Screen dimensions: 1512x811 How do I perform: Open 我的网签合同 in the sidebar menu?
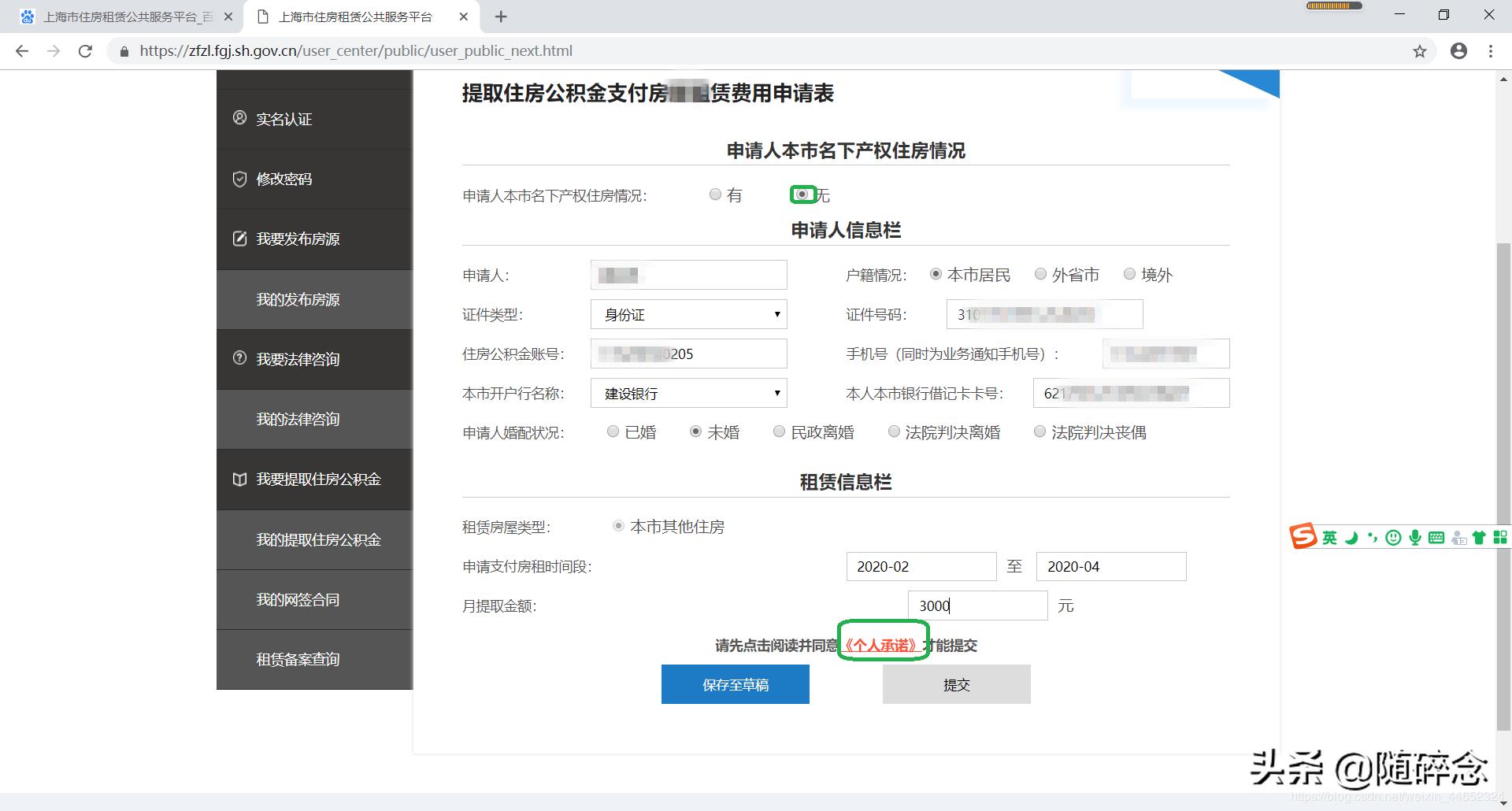click(297, 599)
